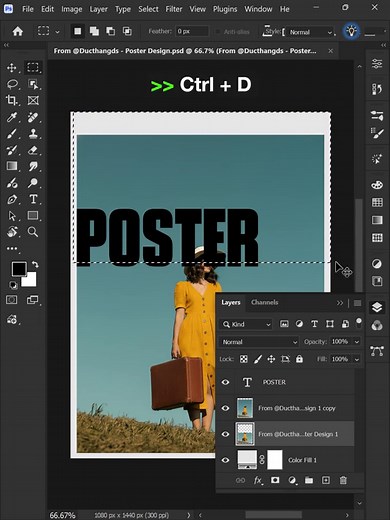The image size is (390, 520).
Task: Select the History Brush tool
Action: click(12, 150)
